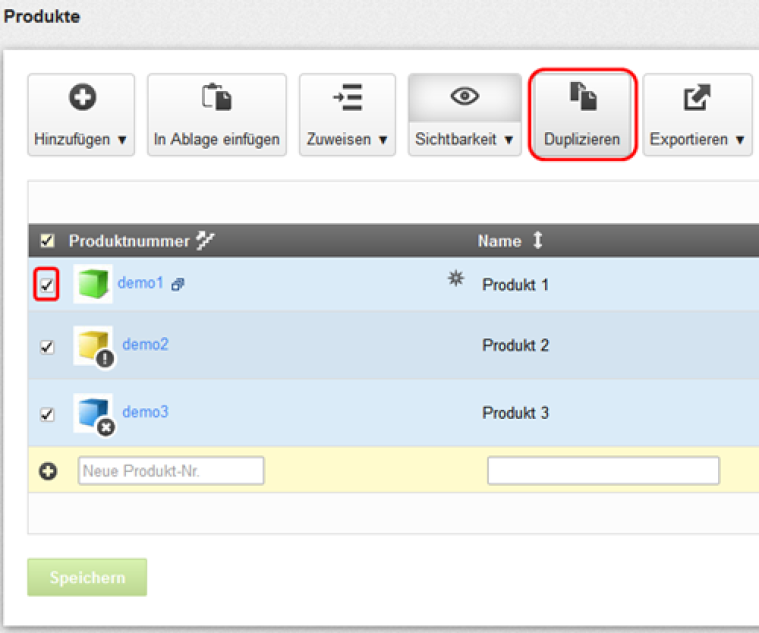Toggle the checkbox for demo3 row
Screen dimensions: 759x633
pyautogui.click(x=47, y=413)
